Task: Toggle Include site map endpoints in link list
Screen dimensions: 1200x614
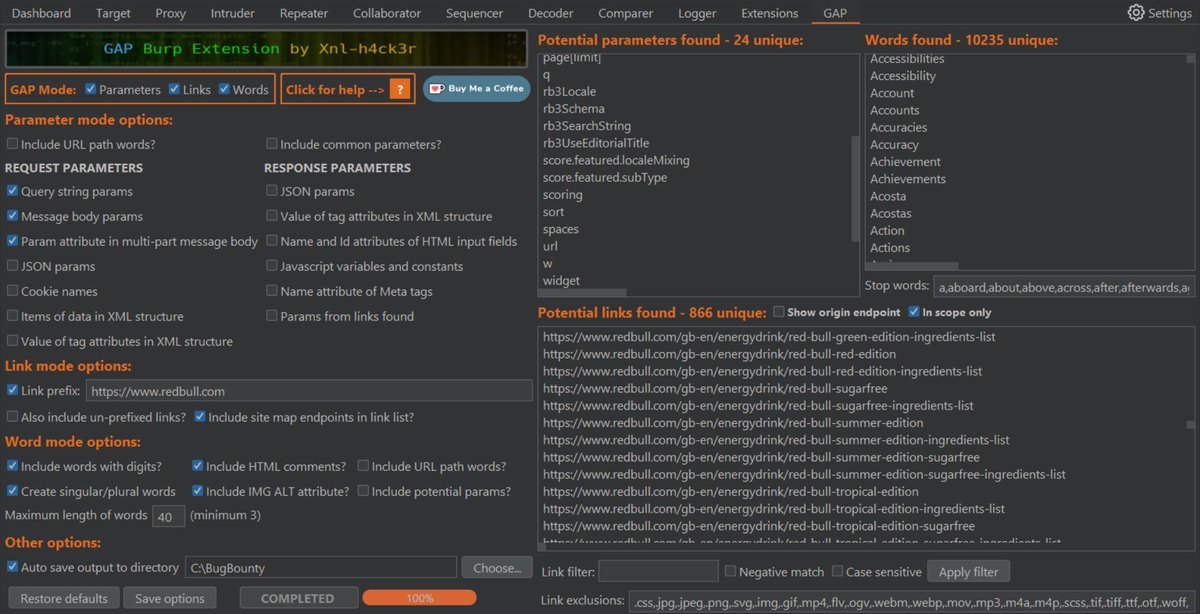Action: [200, 416]
